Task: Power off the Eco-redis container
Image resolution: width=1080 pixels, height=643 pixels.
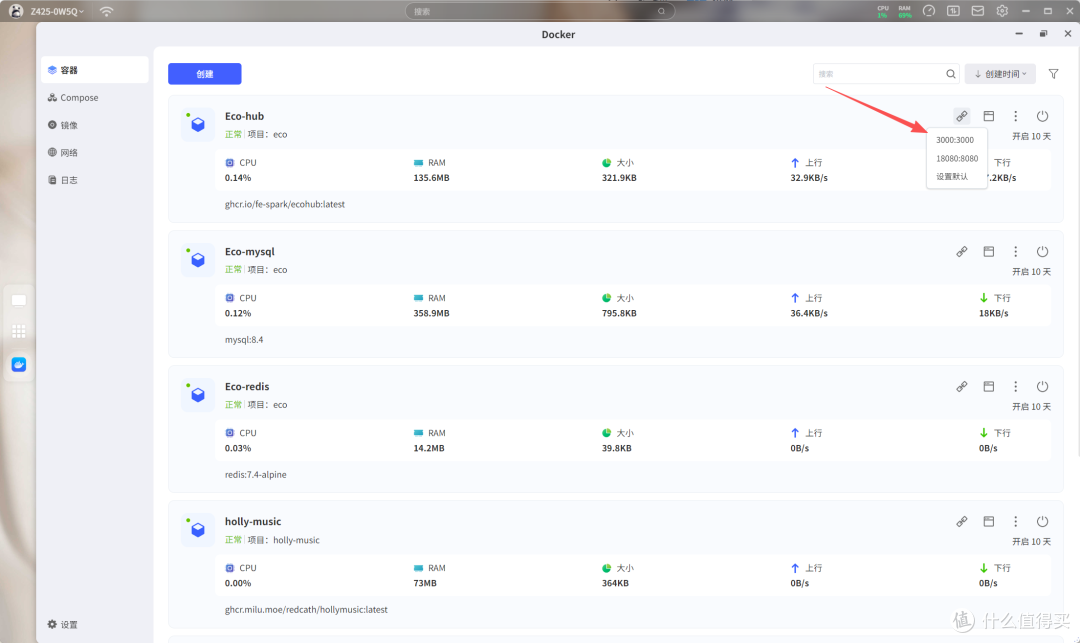Action: pos(1042,386)
